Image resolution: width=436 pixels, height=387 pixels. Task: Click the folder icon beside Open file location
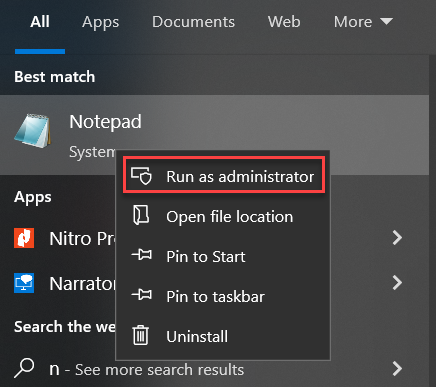(x=141, y=216)
